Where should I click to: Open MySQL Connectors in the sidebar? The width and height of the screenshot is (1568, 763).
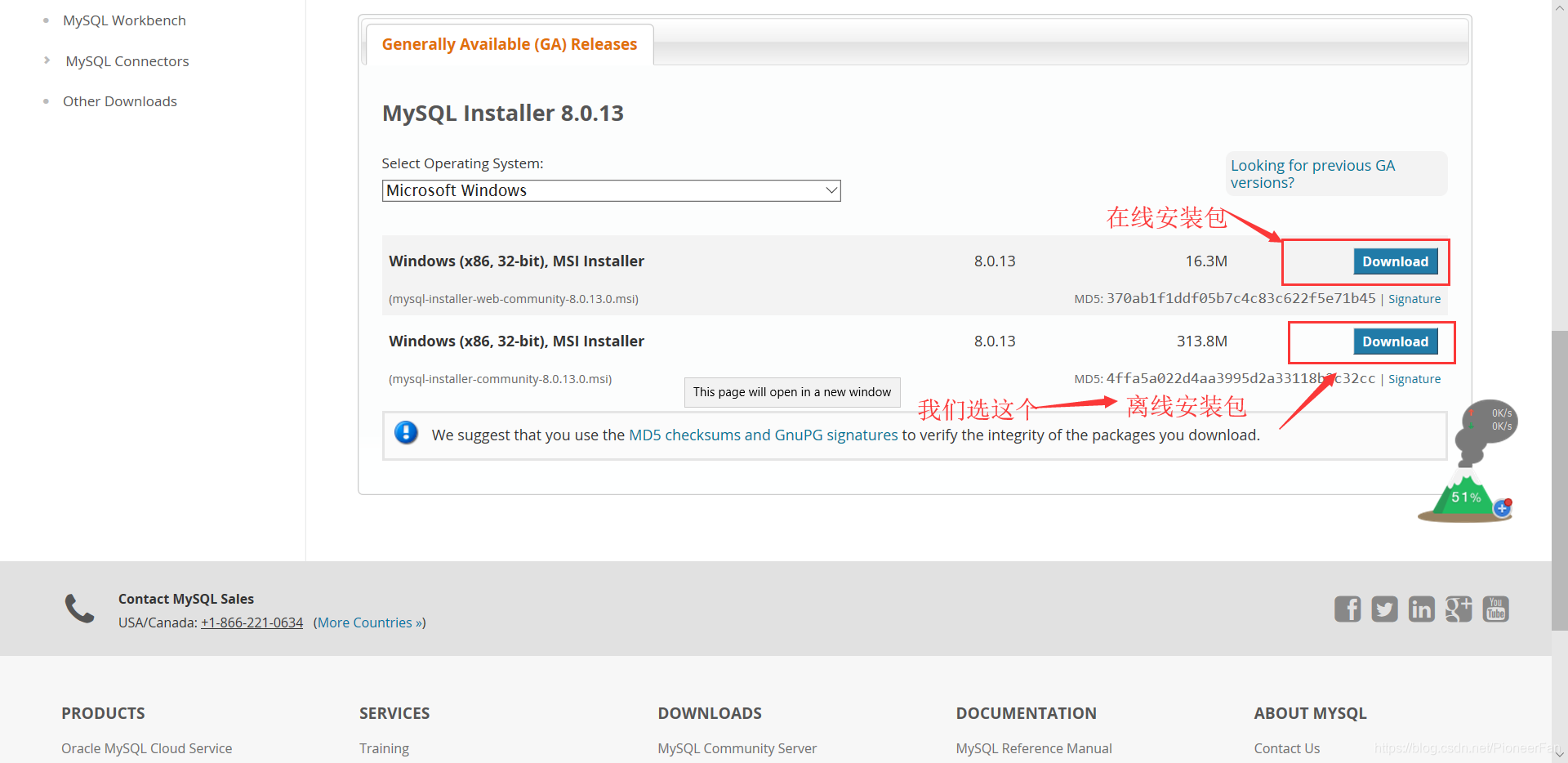tap(127, 61)
